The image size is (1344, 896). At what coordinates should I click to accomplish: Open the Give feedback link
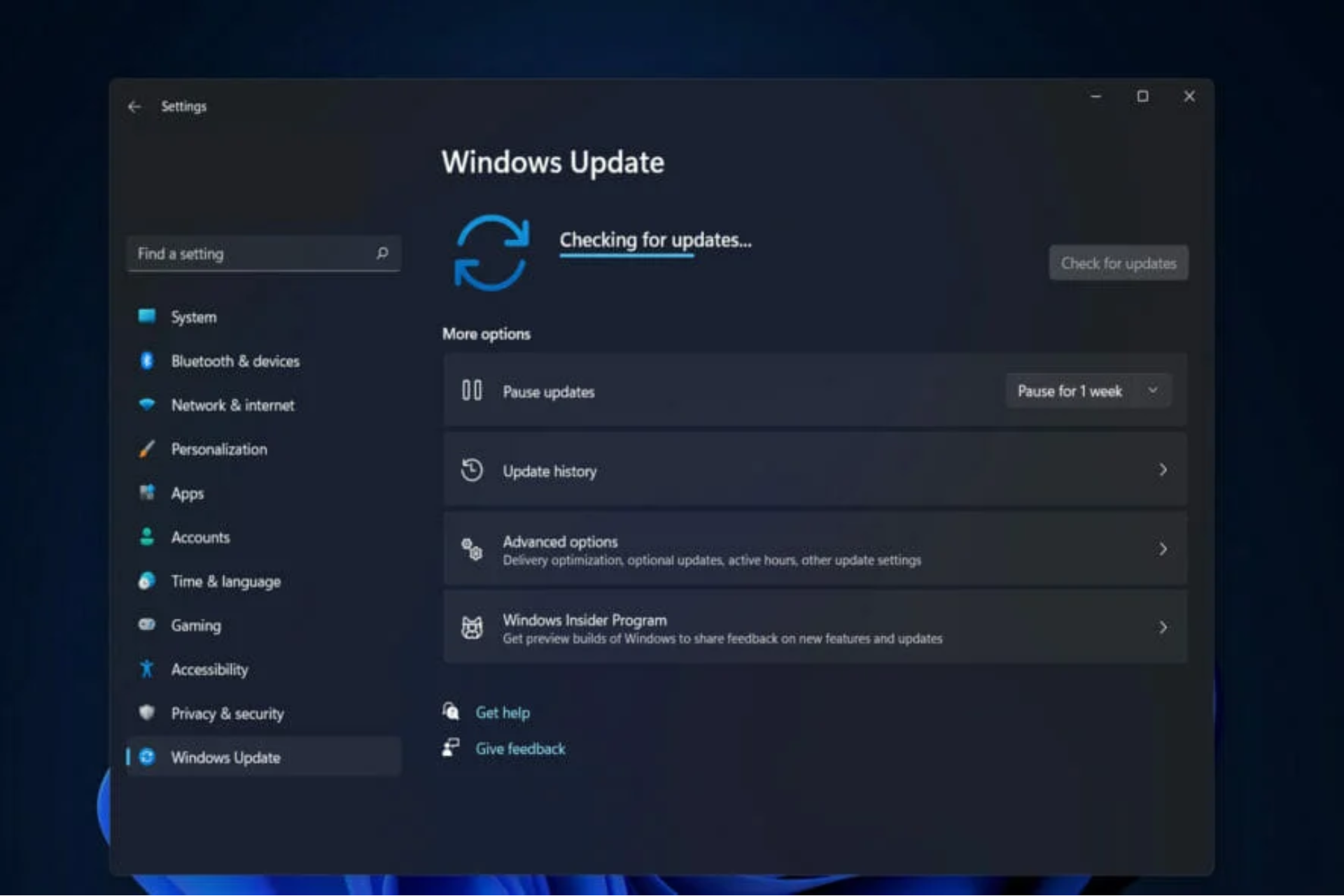coord(520,749)
